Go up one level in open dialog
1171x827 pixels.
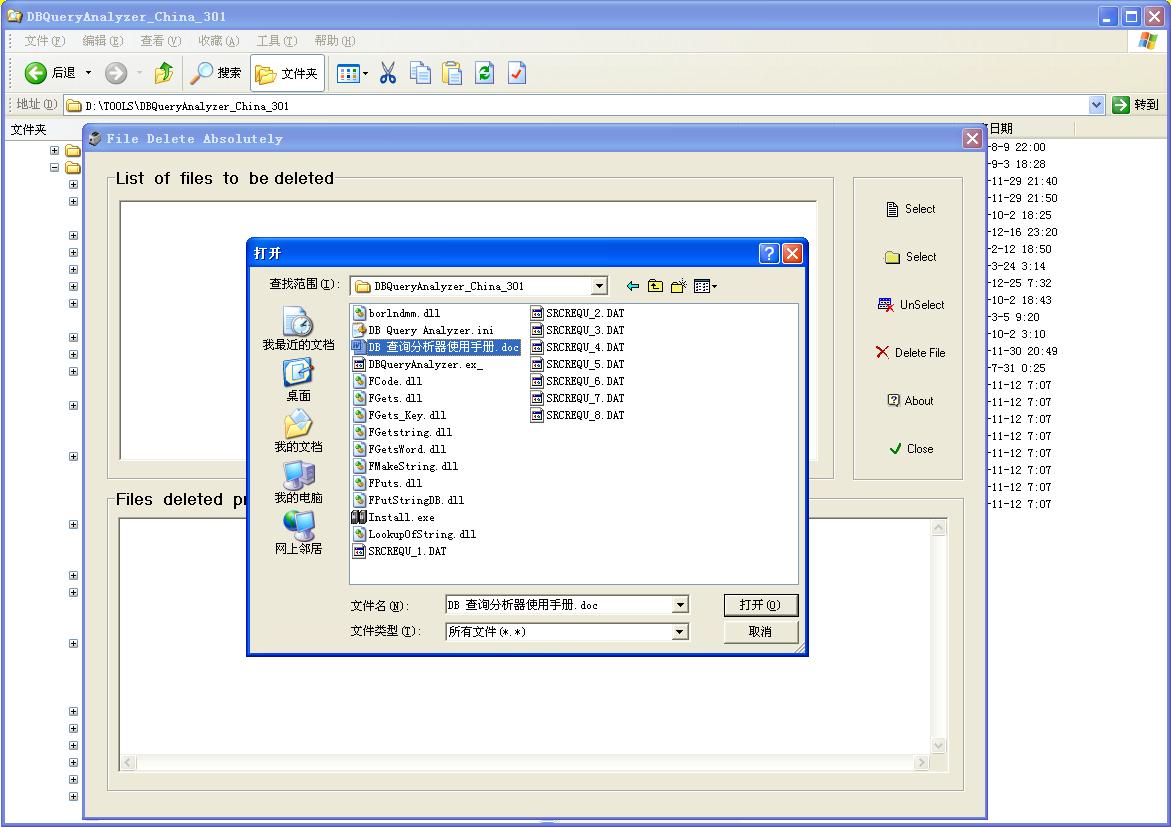click(x=655, y=286)
